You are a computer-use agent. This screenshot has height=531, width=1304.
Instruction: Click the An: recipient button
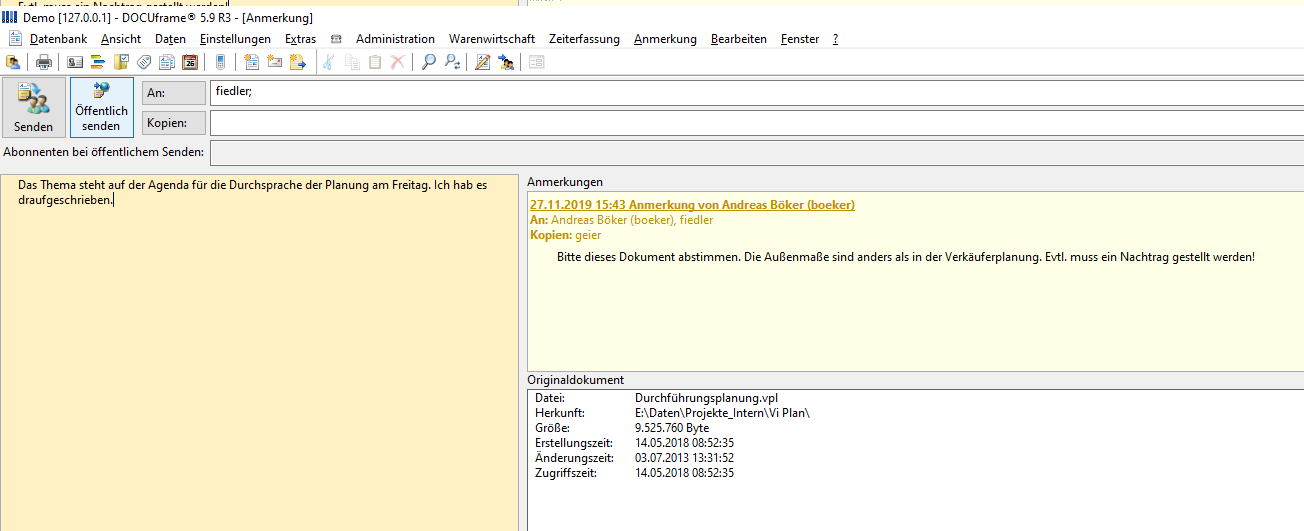(x=174, y=93)
